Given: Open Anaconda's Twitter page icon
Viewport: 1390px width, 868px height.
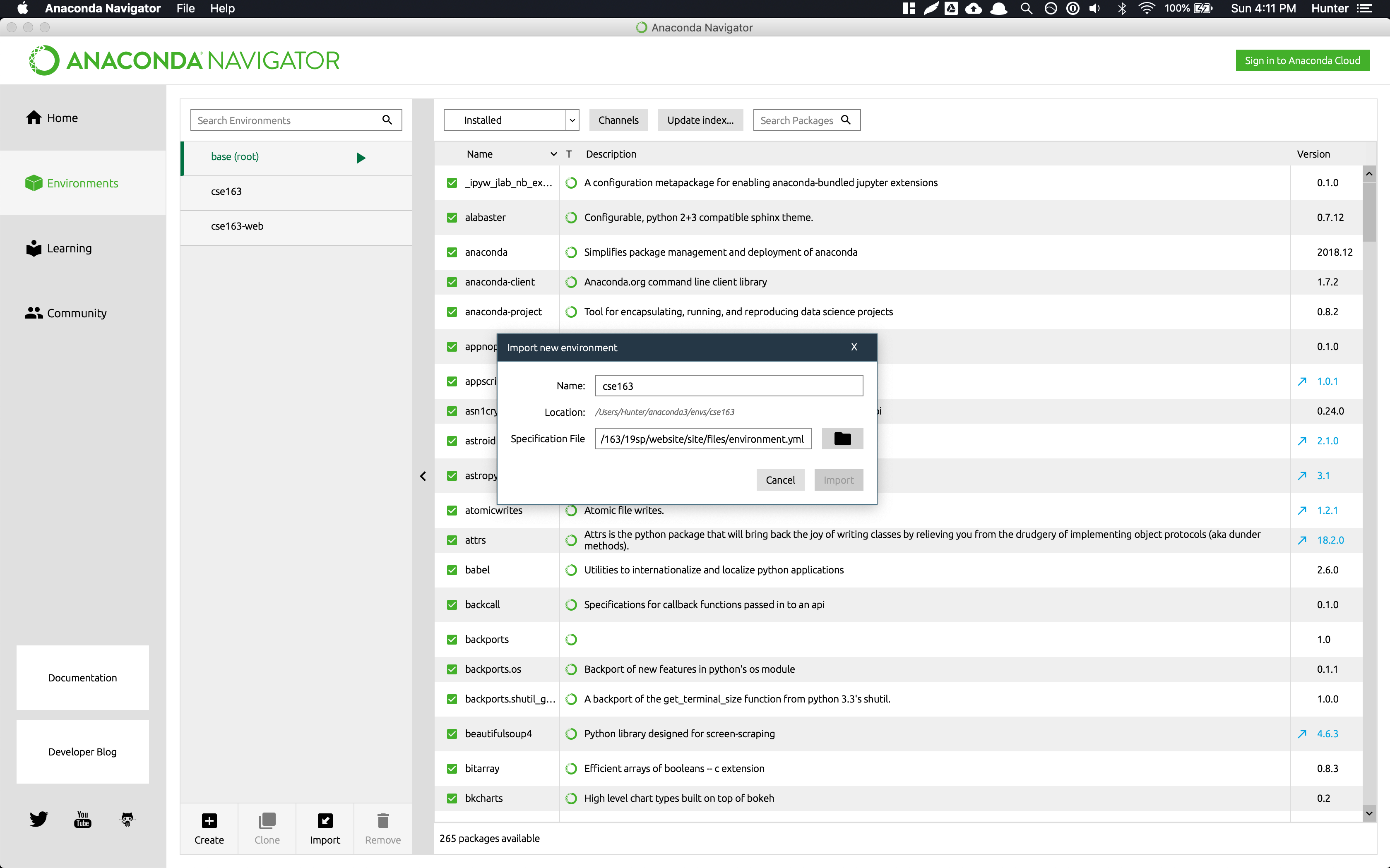Looking at the screenshot, I should tap(38, 819).
